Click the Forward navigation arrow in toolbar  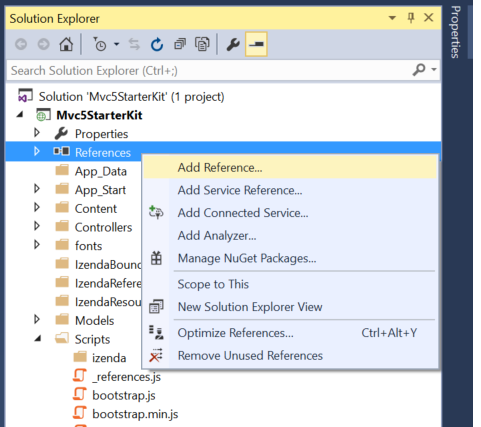pos(43,44)
